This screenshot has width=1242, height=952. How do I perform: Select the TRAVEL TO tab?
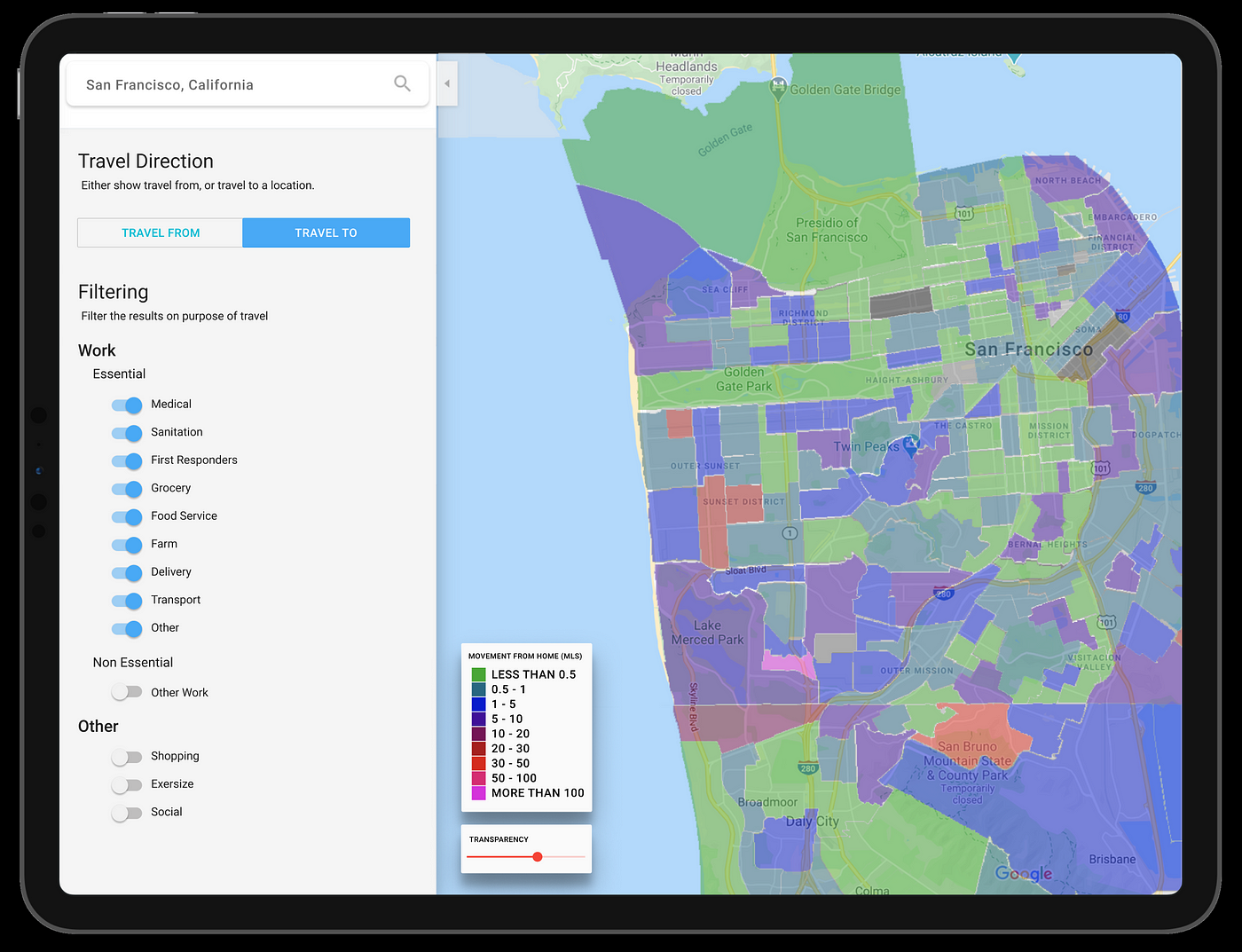tap(326, 232)
